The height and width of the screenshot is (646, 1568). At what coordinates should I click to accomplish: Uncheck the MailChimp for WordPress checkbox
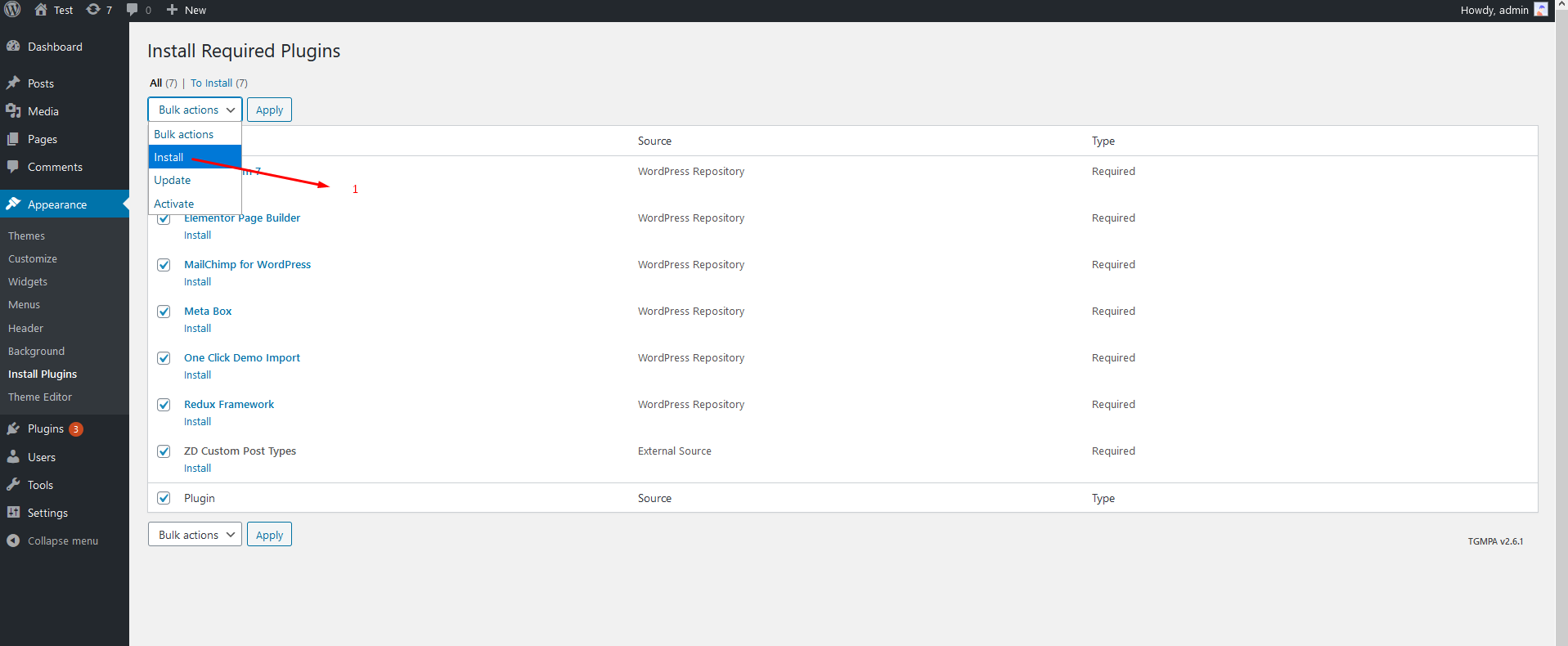coord(164,265)
